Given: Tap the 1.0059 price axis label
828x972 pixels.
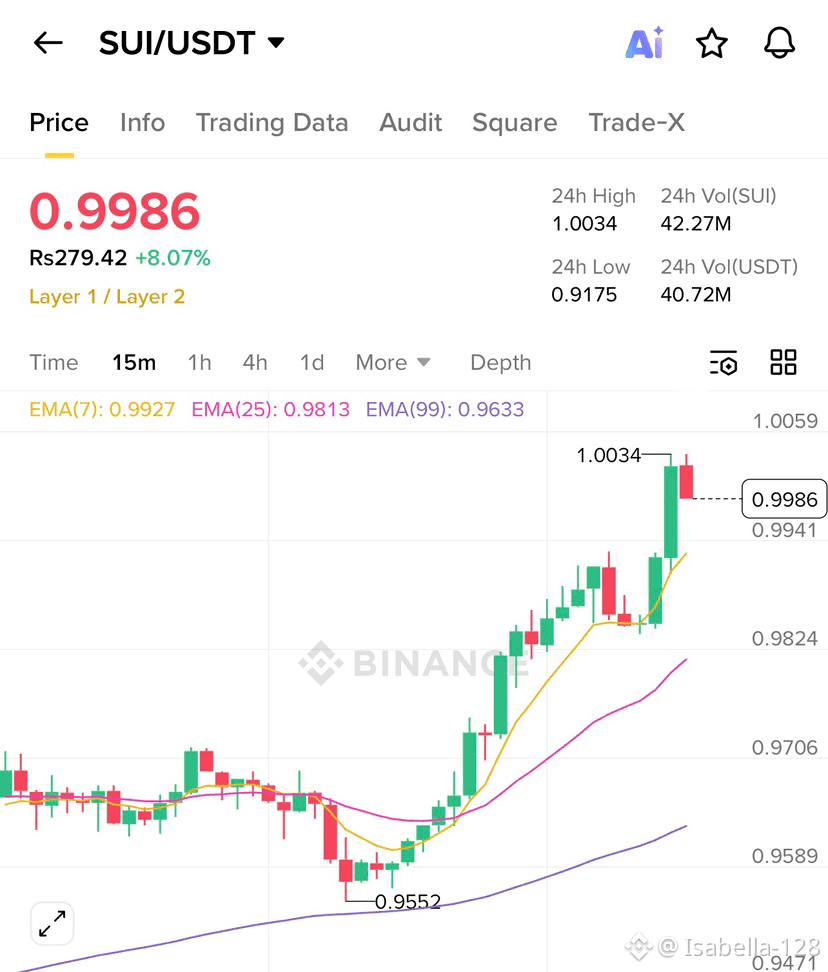Looking at the screenshot, I should pyautogui.click(x=785, y=422).
